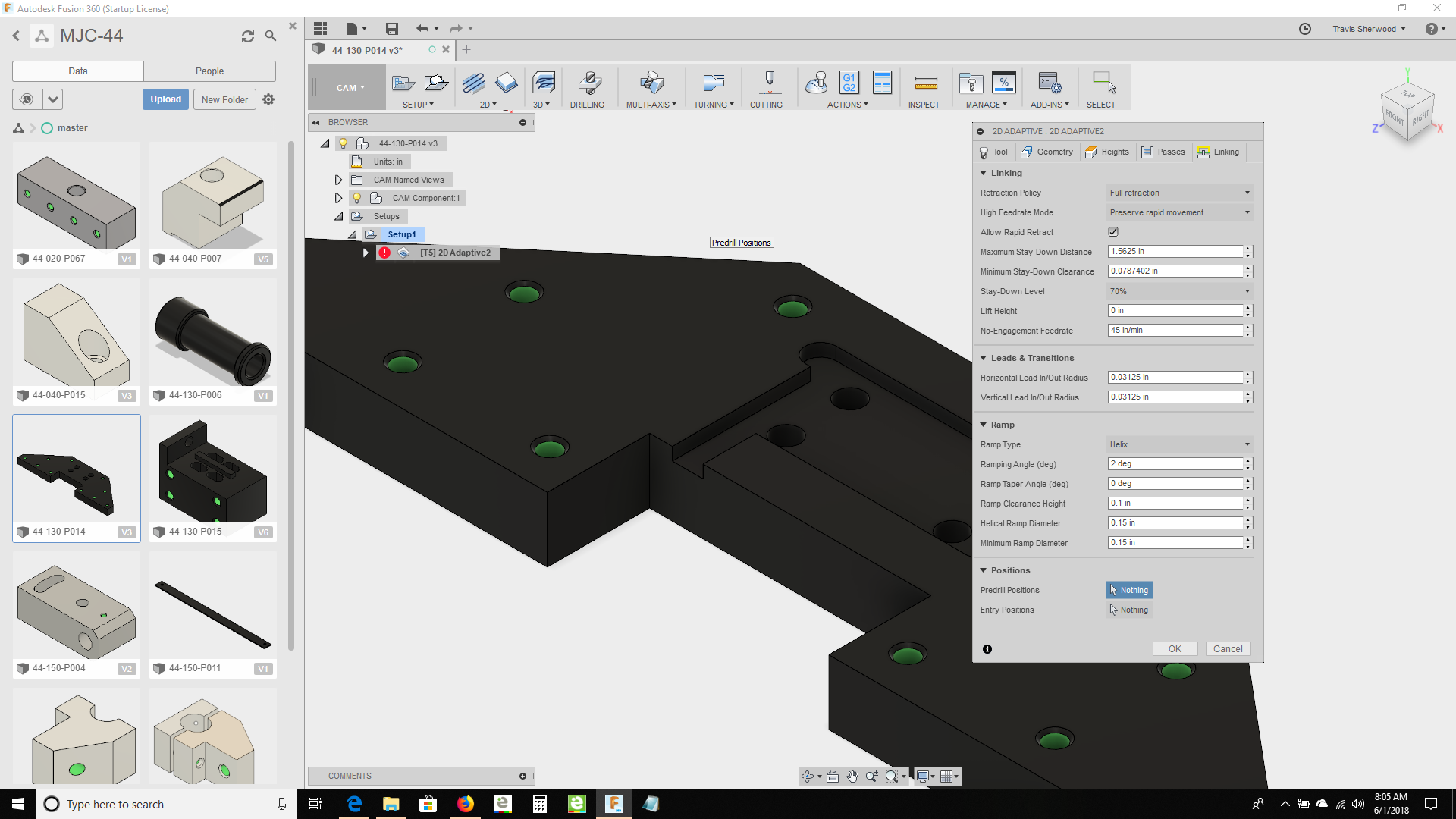Click the Undo arrow icon
The height and width of the screenshot is (819, 1456).
click(422, 29)
